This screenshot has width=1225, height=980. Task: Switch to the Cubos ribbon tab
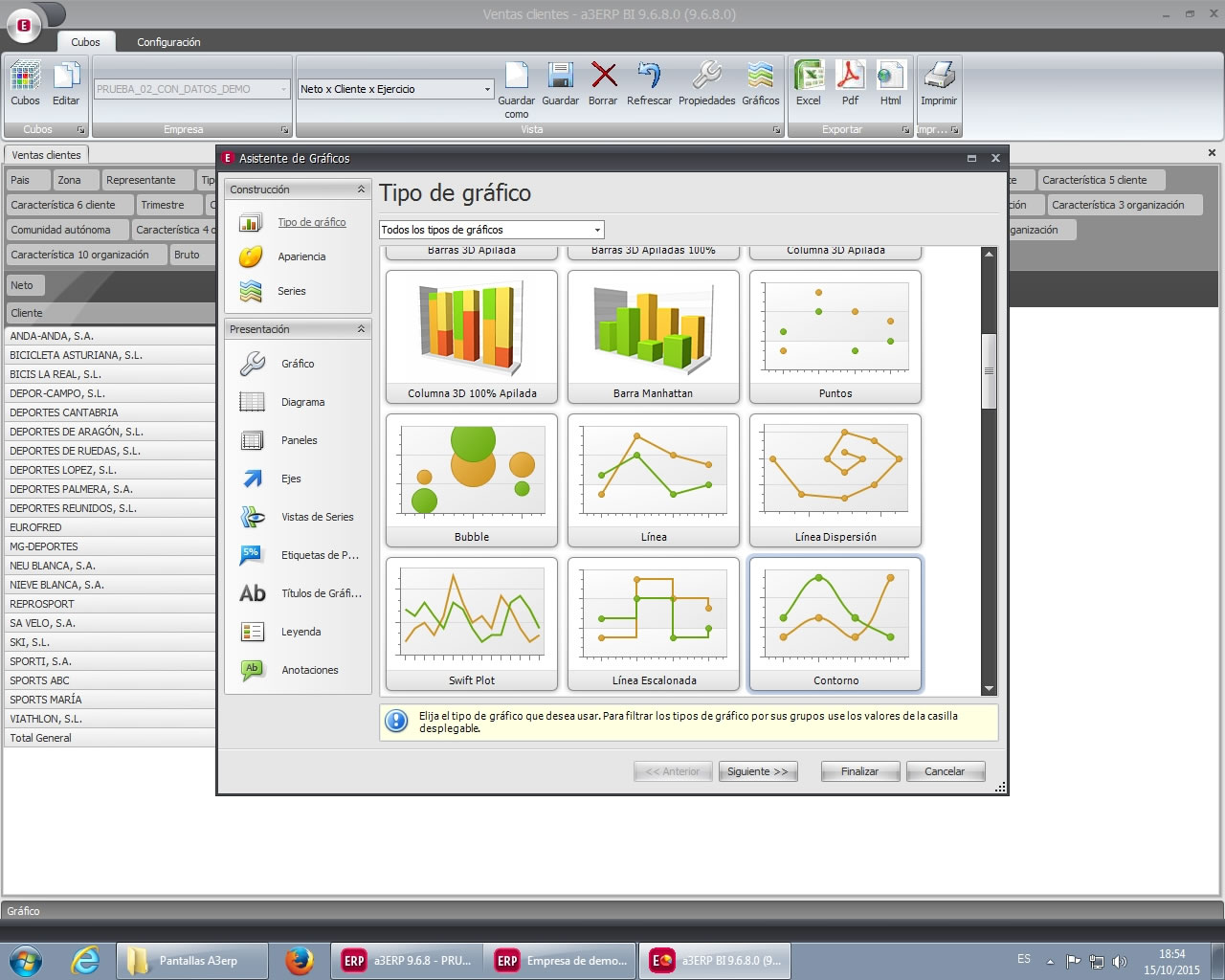point(85,42)
